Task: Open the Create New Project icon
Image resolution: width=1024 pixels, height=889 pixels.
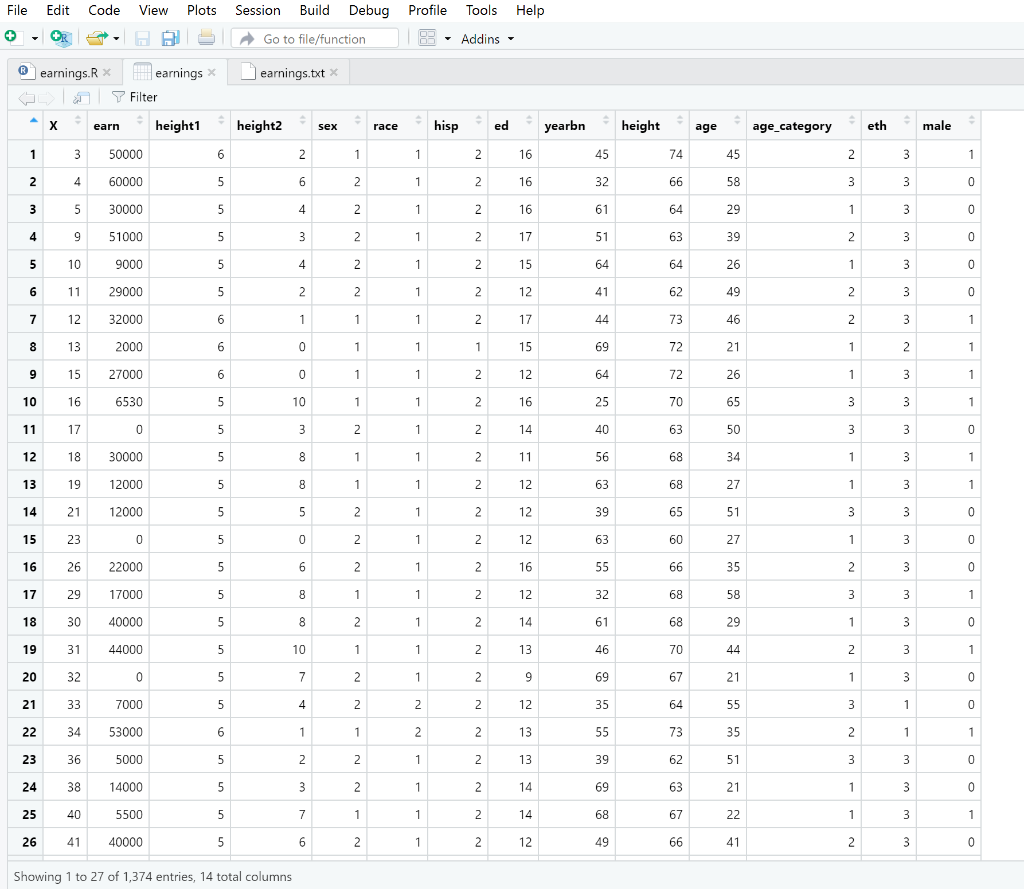Action: pos(59,38)
